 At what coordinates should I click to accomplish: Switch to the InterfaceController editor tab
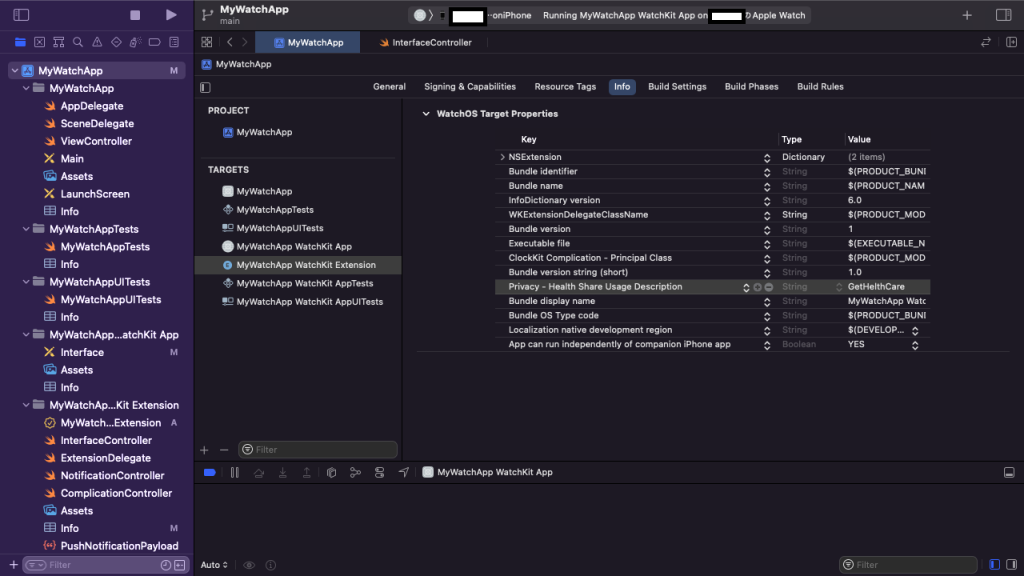(425, 42)
